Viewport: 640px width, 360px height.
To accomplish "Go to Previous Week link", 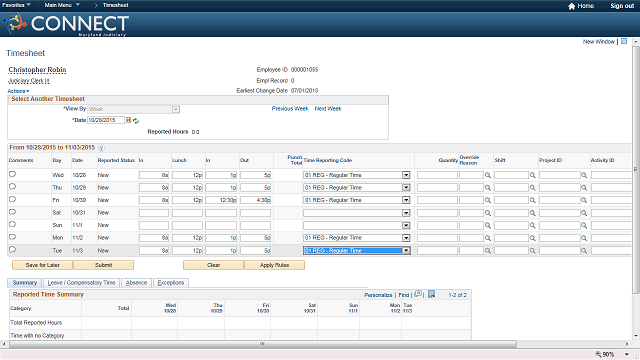I will 290,109.
